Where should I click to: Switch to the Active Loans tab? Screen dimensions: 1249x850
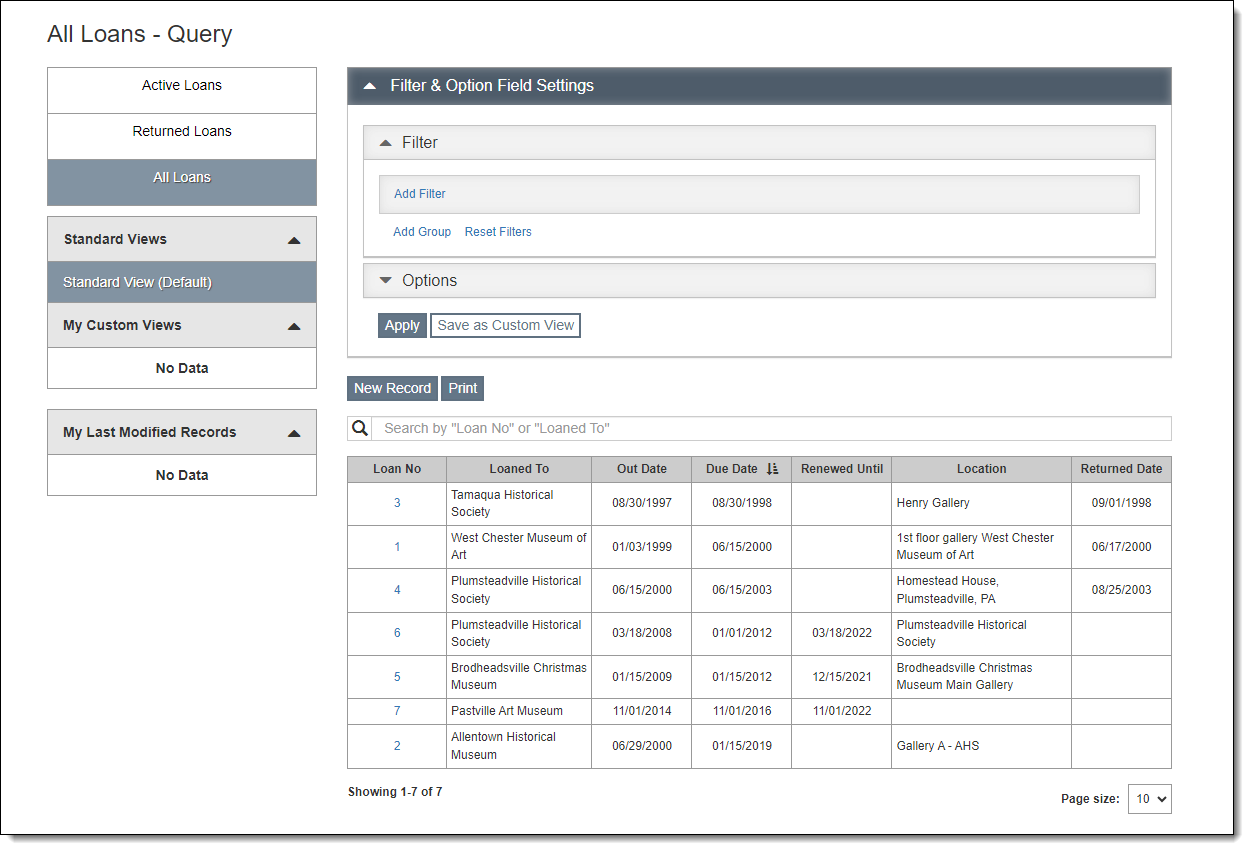click(x=182, y=86)
